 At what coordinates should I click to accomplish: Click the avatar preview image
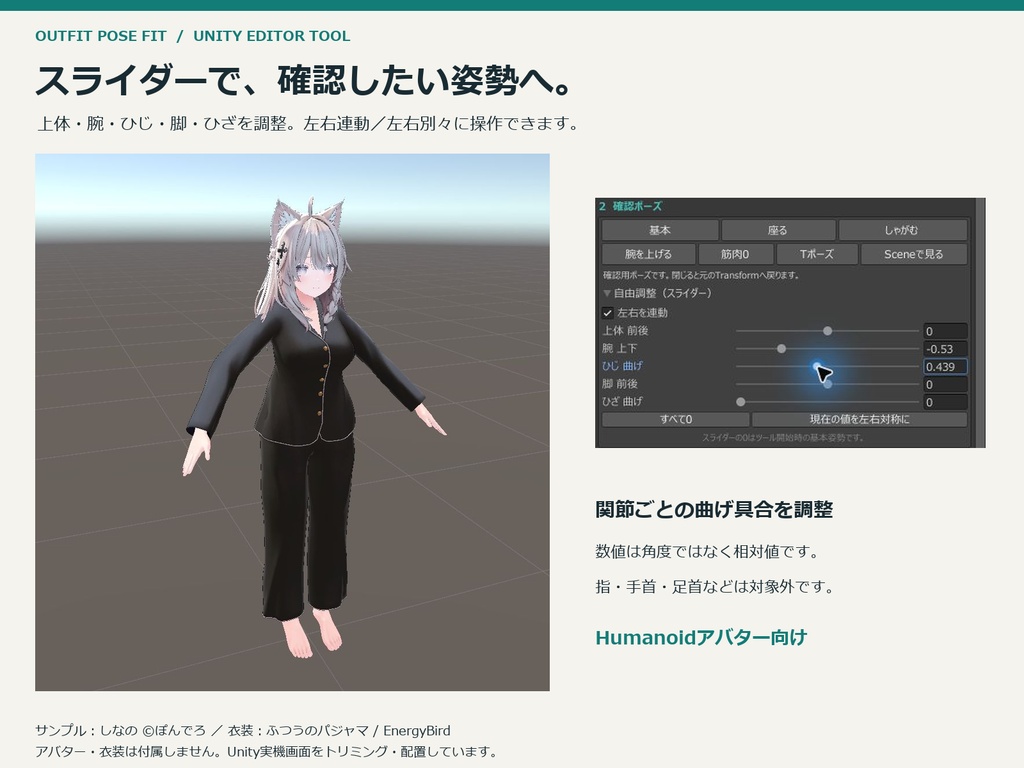(x=293, y=422)
